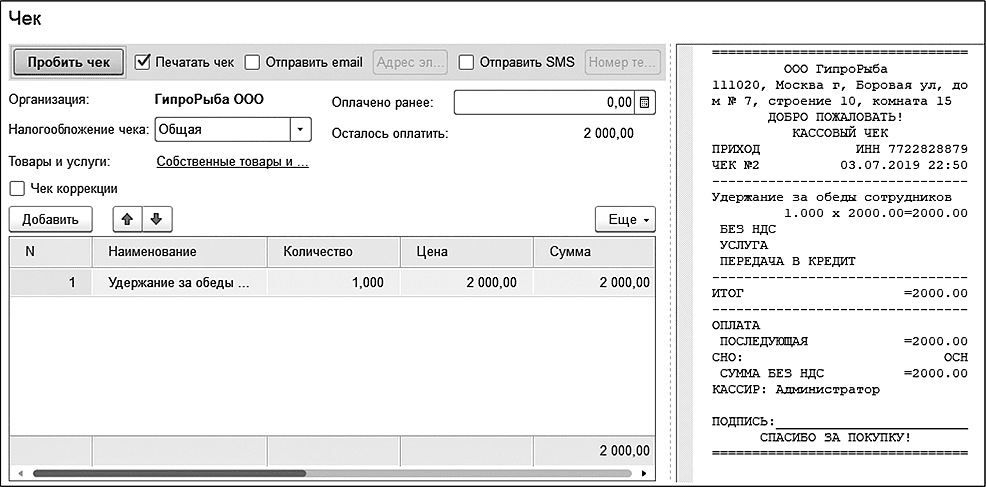986x487 pixels.
Task: Toggle the Печатать чек checkbox
Action: pos(142,62)
